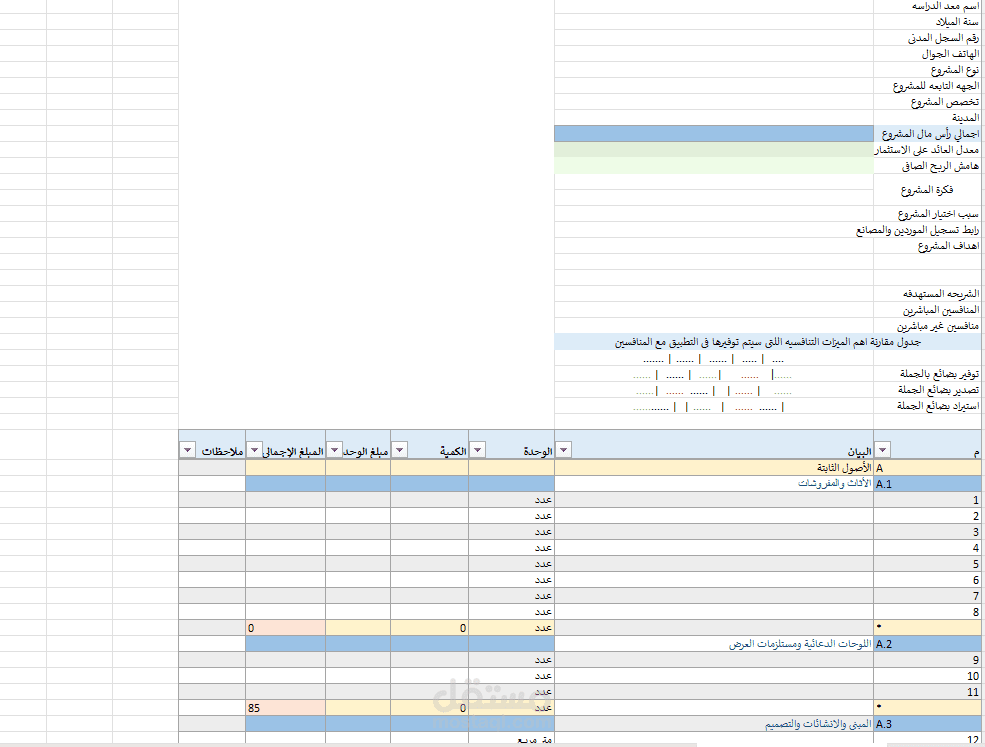
Task: Click the رقم السجل المدني label cell
Action: 927,38
